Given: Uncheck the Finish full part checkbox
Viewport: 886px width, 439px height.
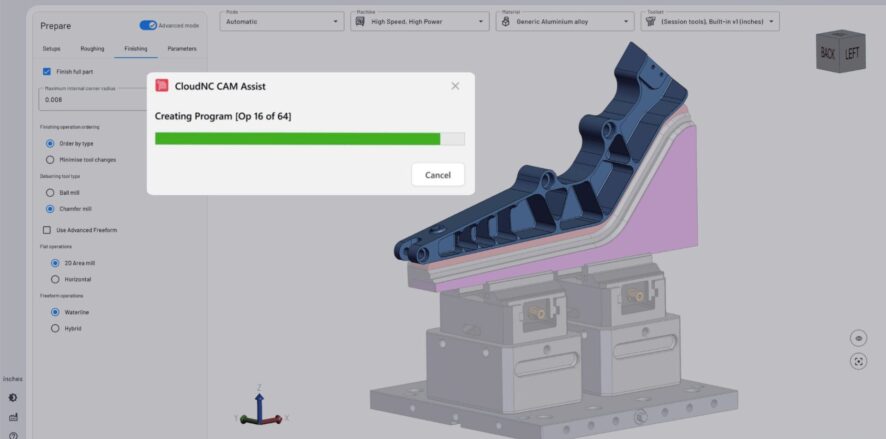Looking at the screenshot, I should [x=47, y=72].
